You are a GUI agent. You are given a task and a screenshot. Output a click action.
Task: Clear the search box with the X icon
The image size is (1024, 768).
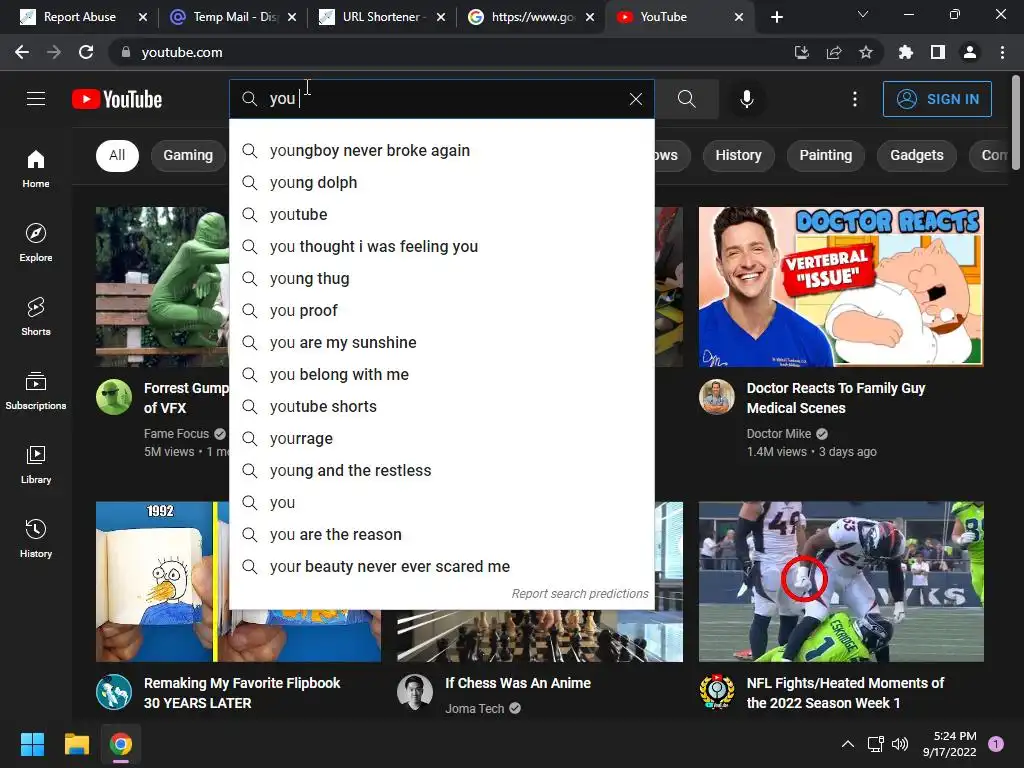tap(635, 99)
